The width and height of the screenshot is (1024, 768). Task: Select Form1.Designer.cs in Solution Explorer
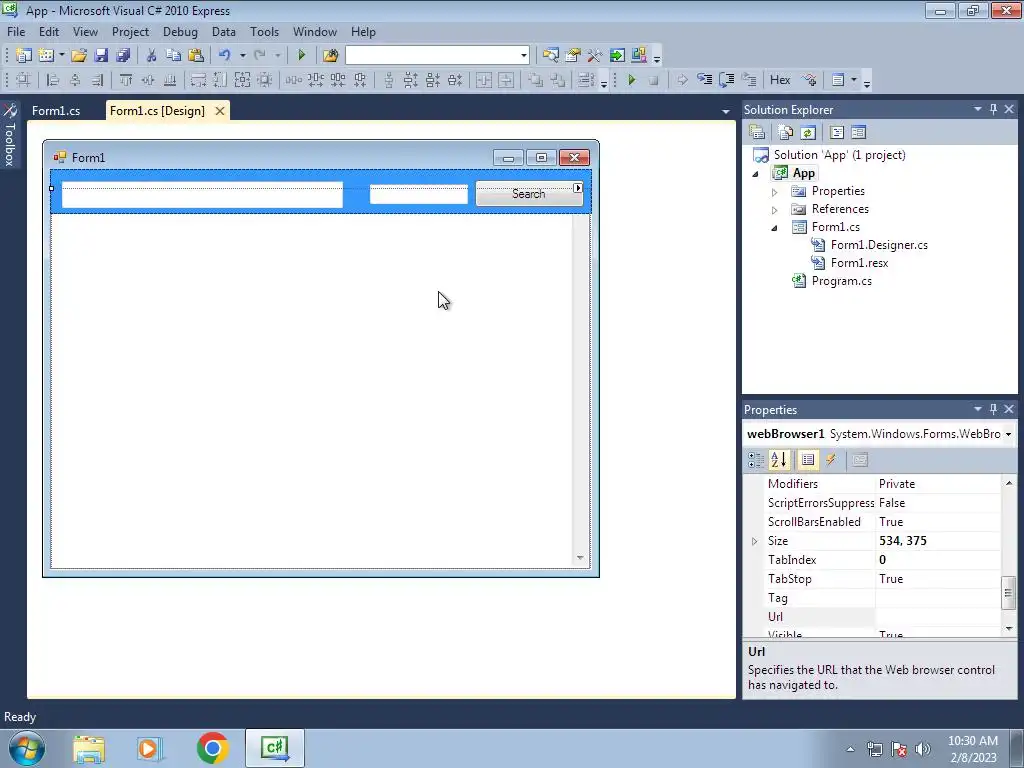click(x=878, y=245)
